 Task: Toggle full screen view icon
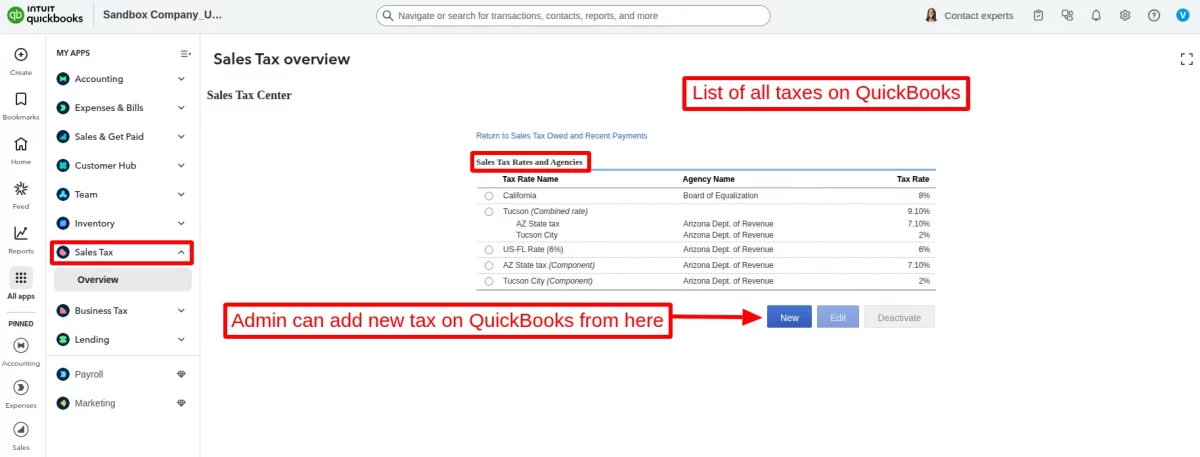tap(1187, 59)
